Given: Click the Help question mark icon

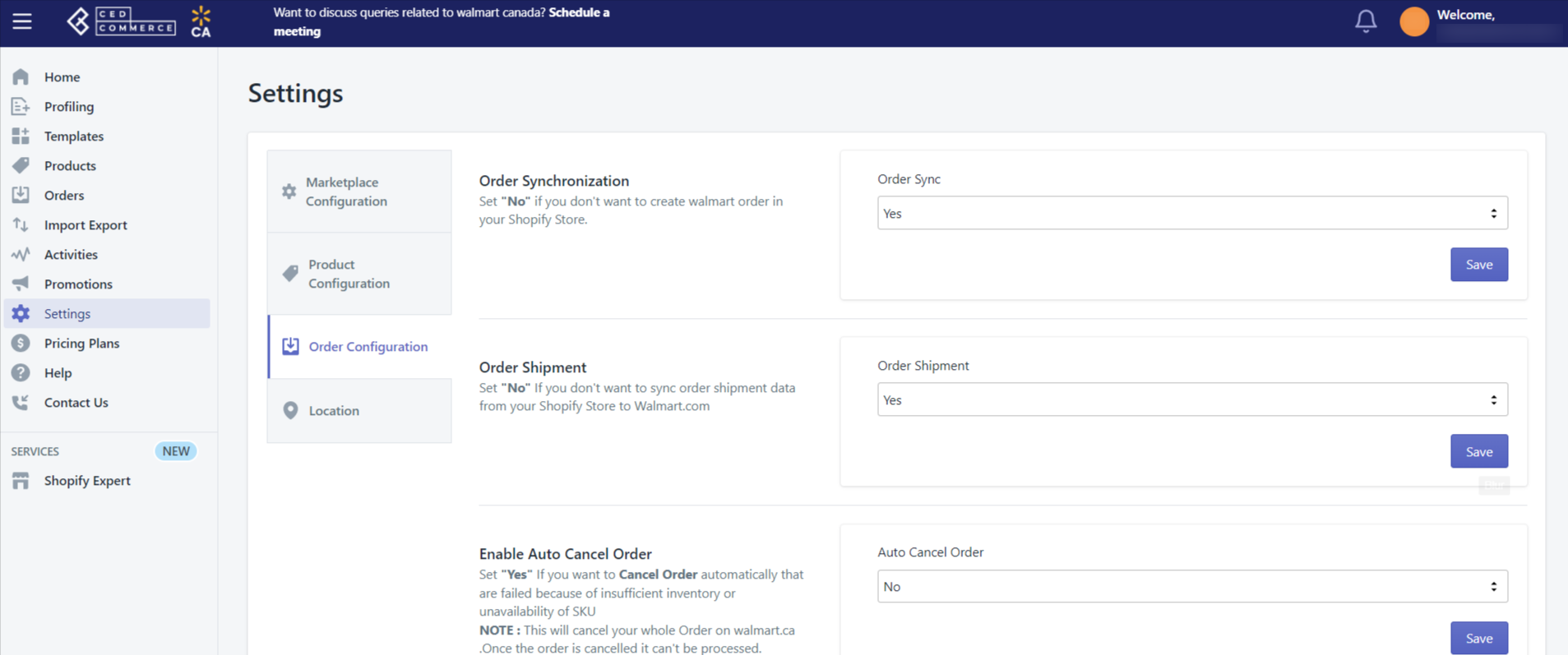Looking at the screenshot, I should 21,372.
